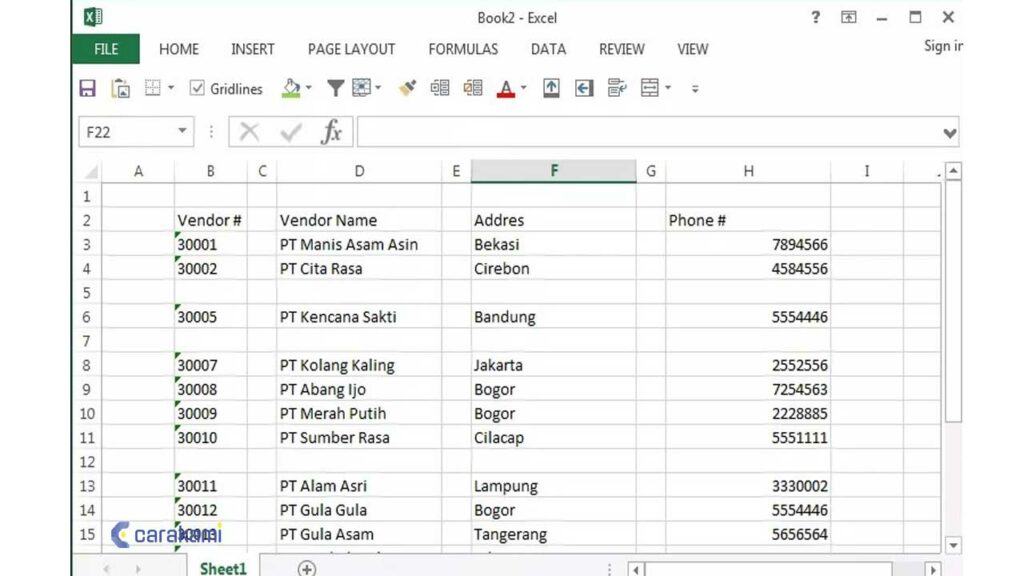Open the Filter tool funnel icon
The width and height of the screenshot is (1024, 576).
(x=335, y=88)
